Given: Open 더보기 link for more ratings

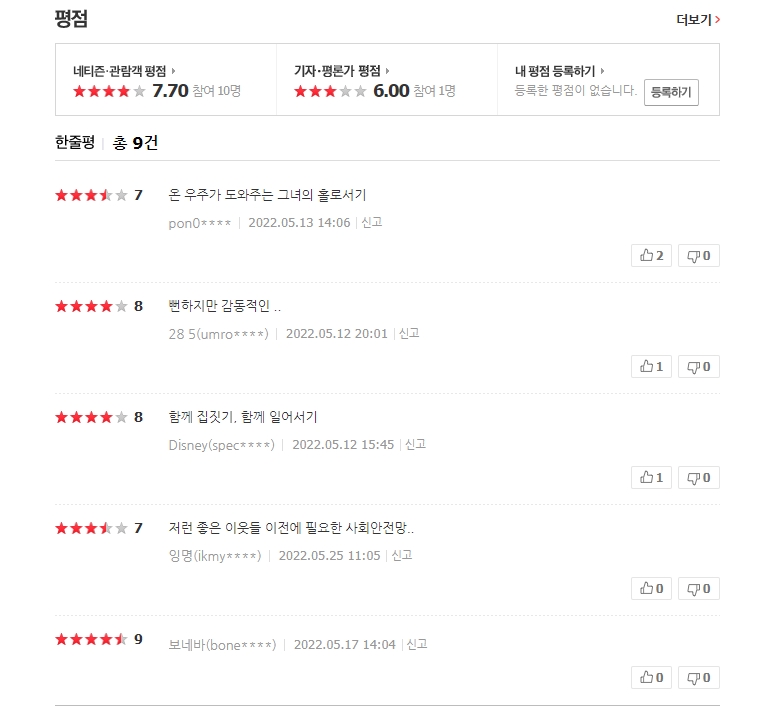Looking at the screenshot, I should coord(698,19).
